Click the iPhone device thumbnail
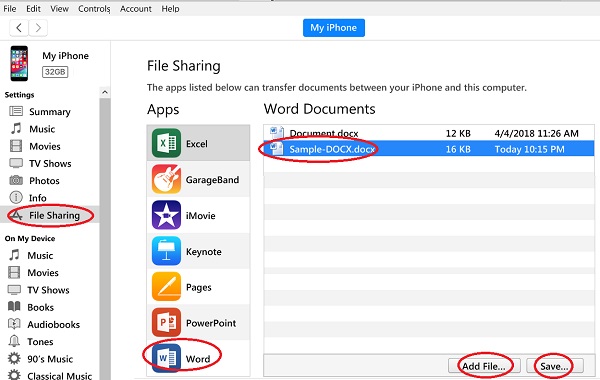This screenshot has height=380, width=600. point(19,64)
